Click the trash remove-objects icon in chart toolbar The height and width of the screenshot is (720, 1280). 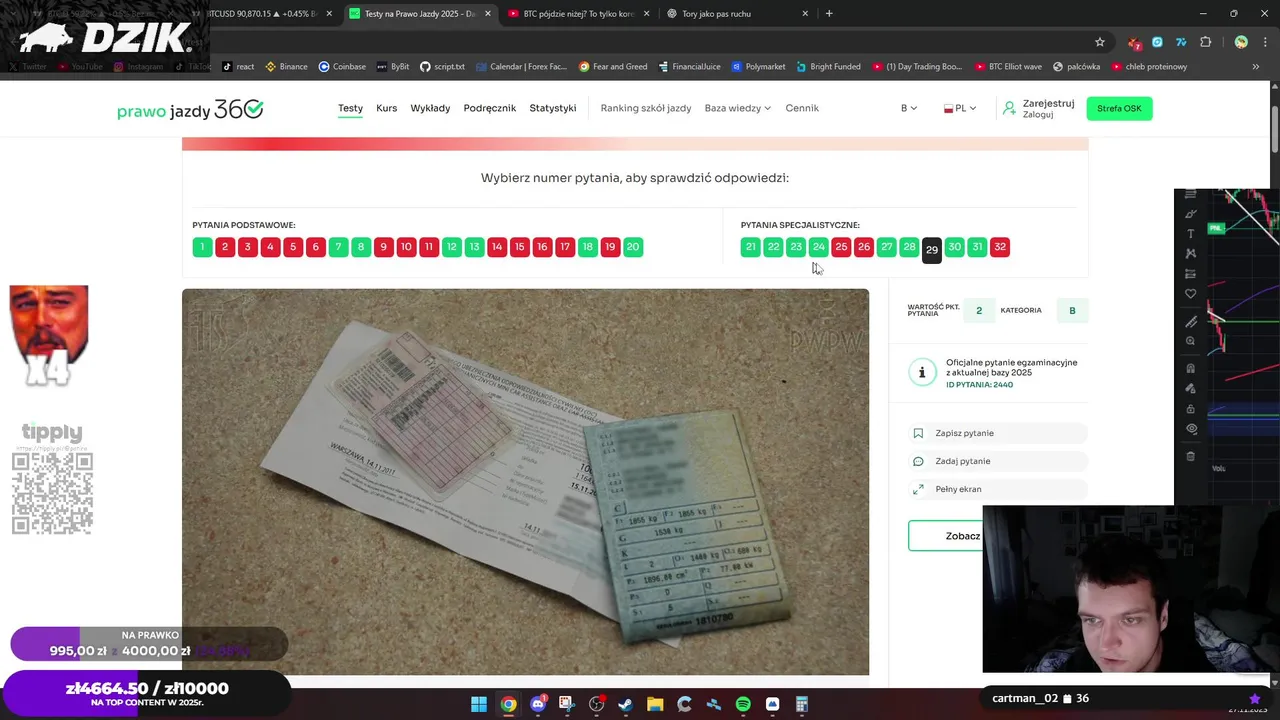click(1190, 456)
